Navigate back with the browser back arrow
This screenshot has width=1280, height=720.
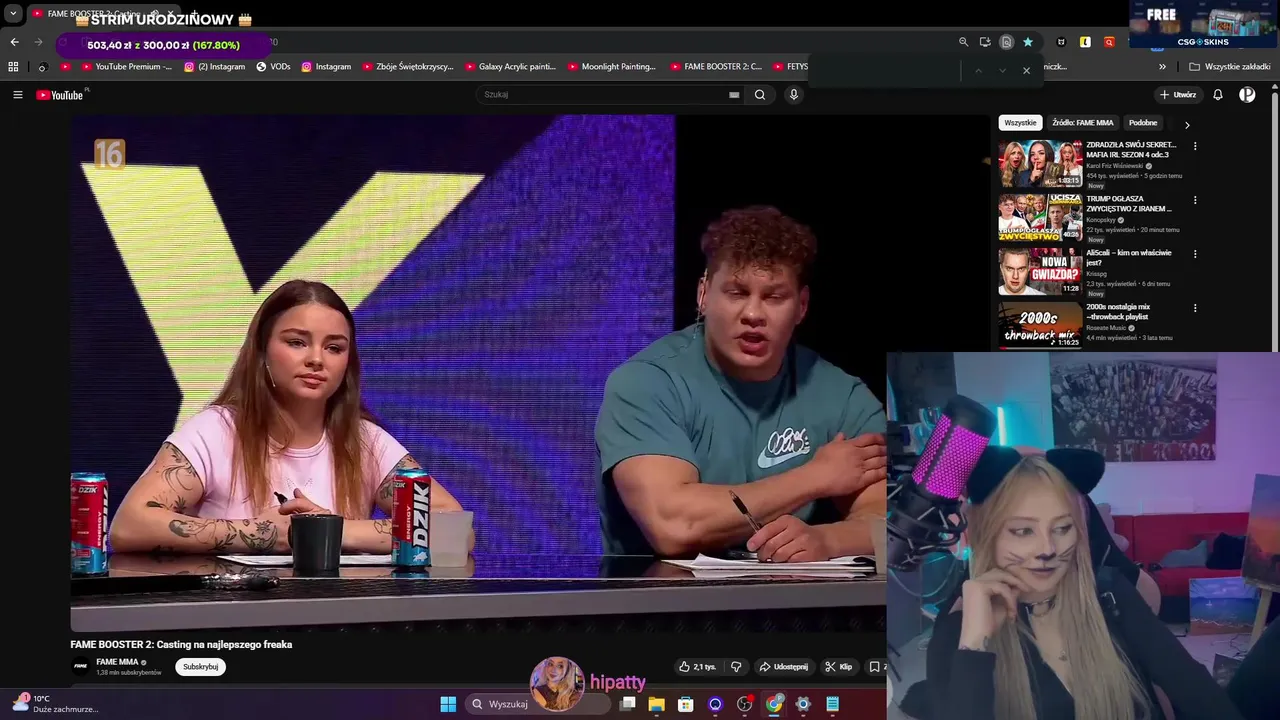tap(14, 42)
